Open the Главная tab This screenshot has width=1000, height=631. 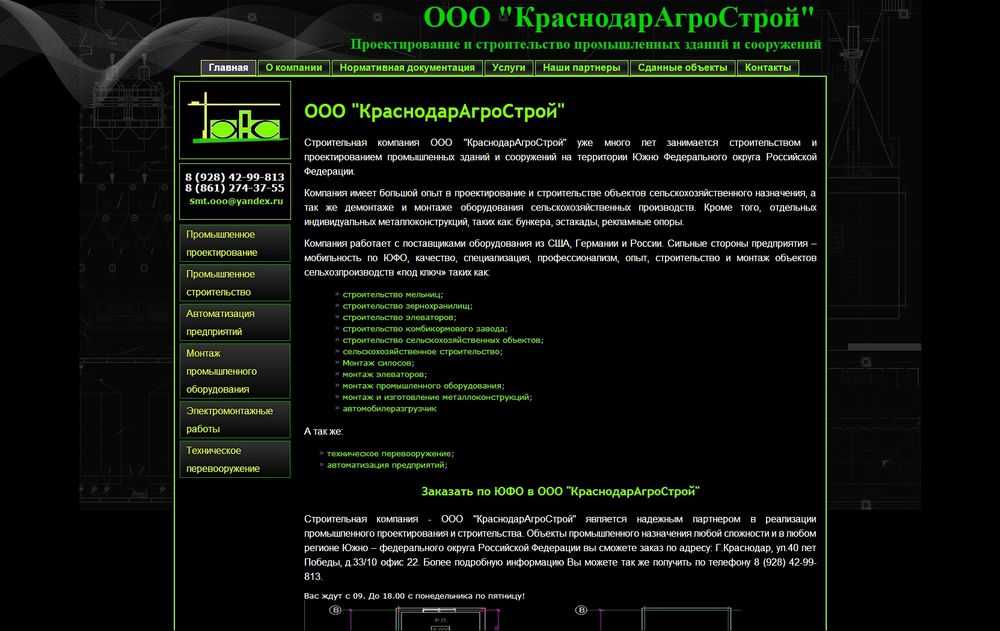point(228,68)
